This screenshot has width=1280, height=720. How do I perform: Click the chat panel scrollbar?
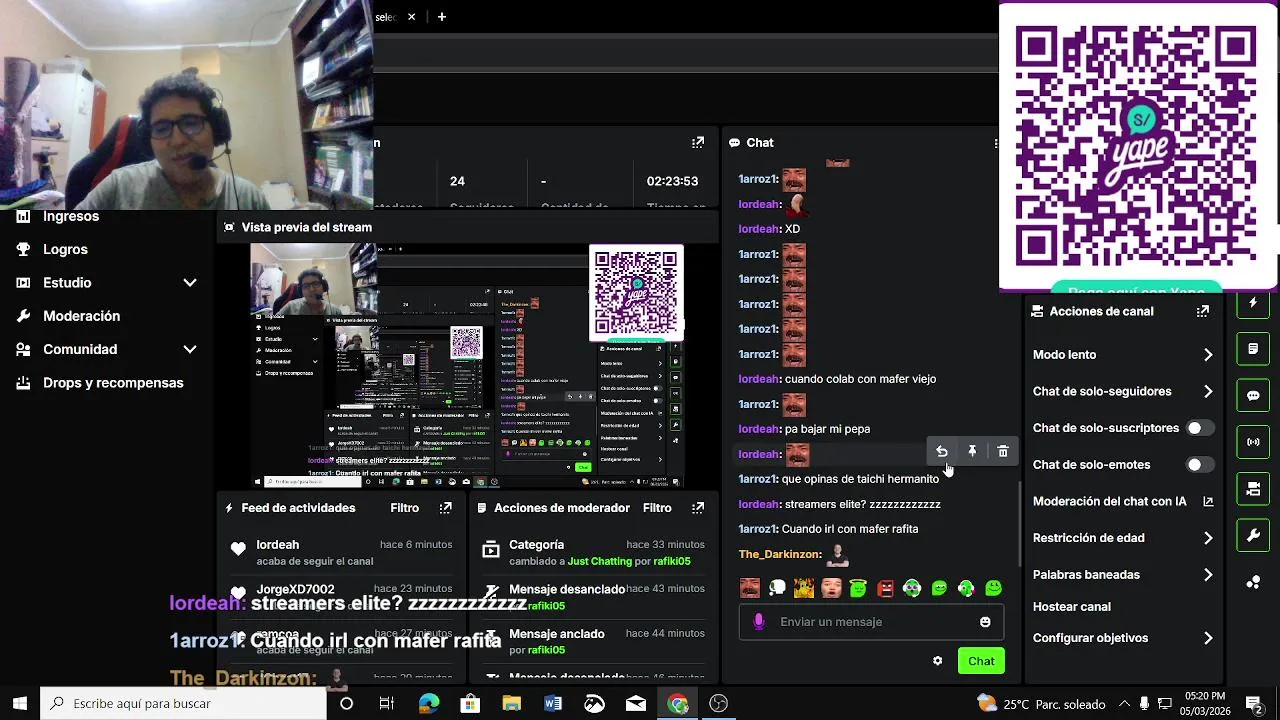point(1020,523)
